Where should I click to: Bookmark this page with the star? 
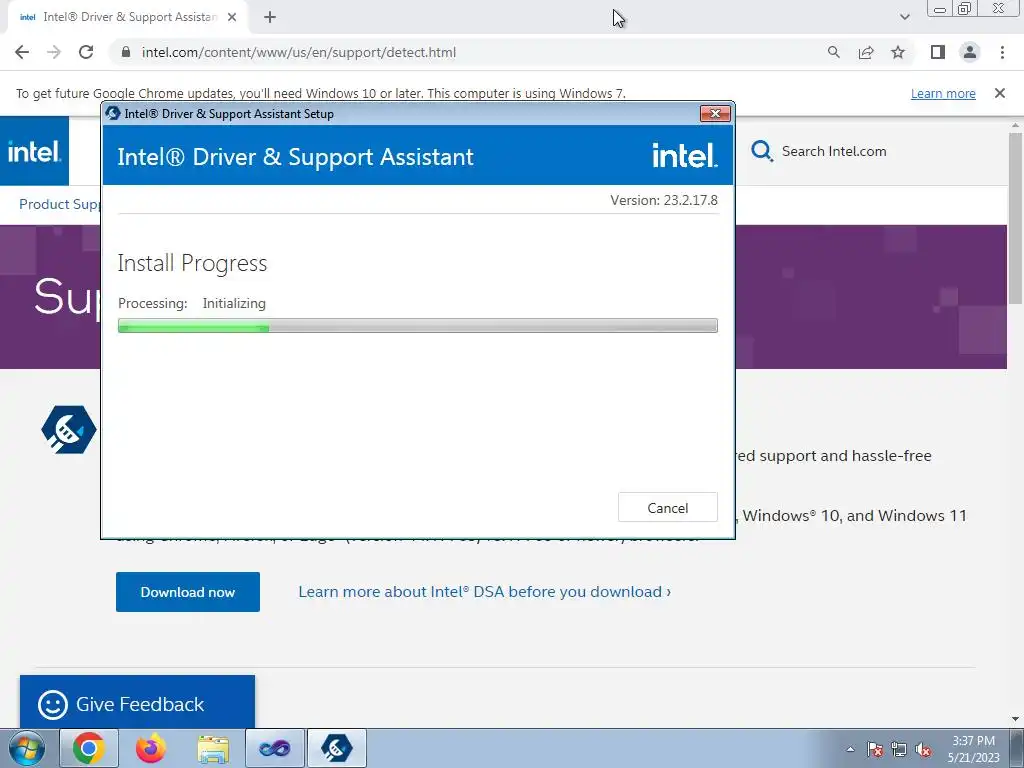tap(898, 52)
